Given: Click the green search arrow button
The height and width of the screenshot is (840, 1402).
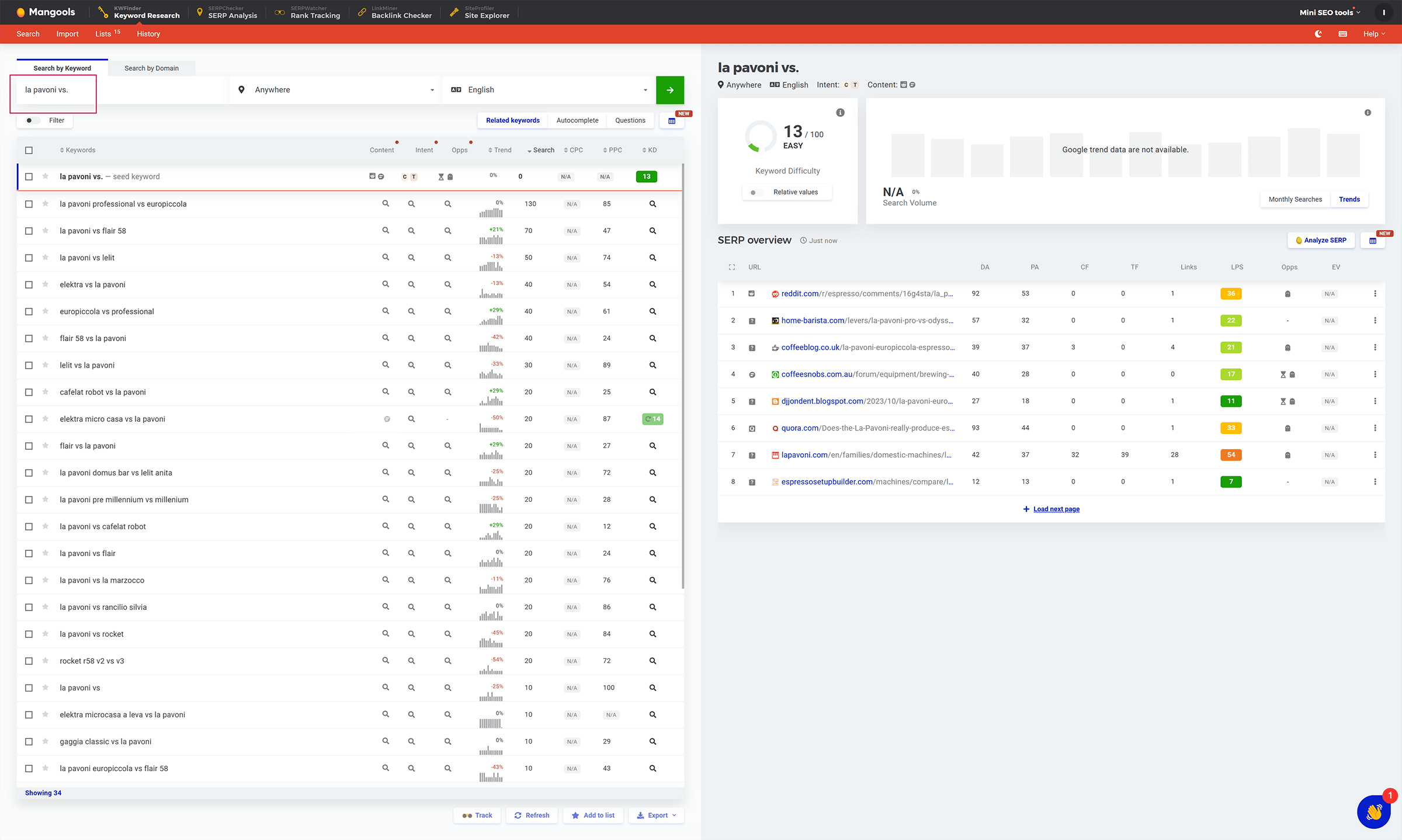Looking at the screenshot, I should click(670, 90).
